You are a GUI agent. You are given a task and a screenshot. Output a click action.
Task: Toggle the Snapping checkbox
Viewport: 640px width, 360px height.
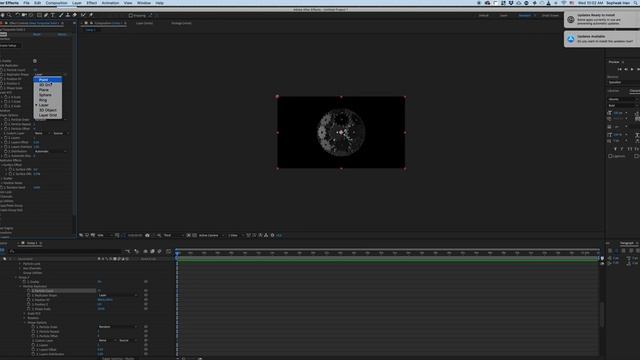(131, 16)
